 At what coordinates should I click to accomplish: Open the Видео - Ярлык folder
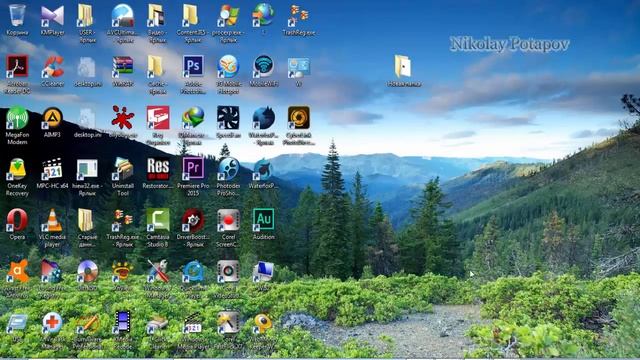157,16
